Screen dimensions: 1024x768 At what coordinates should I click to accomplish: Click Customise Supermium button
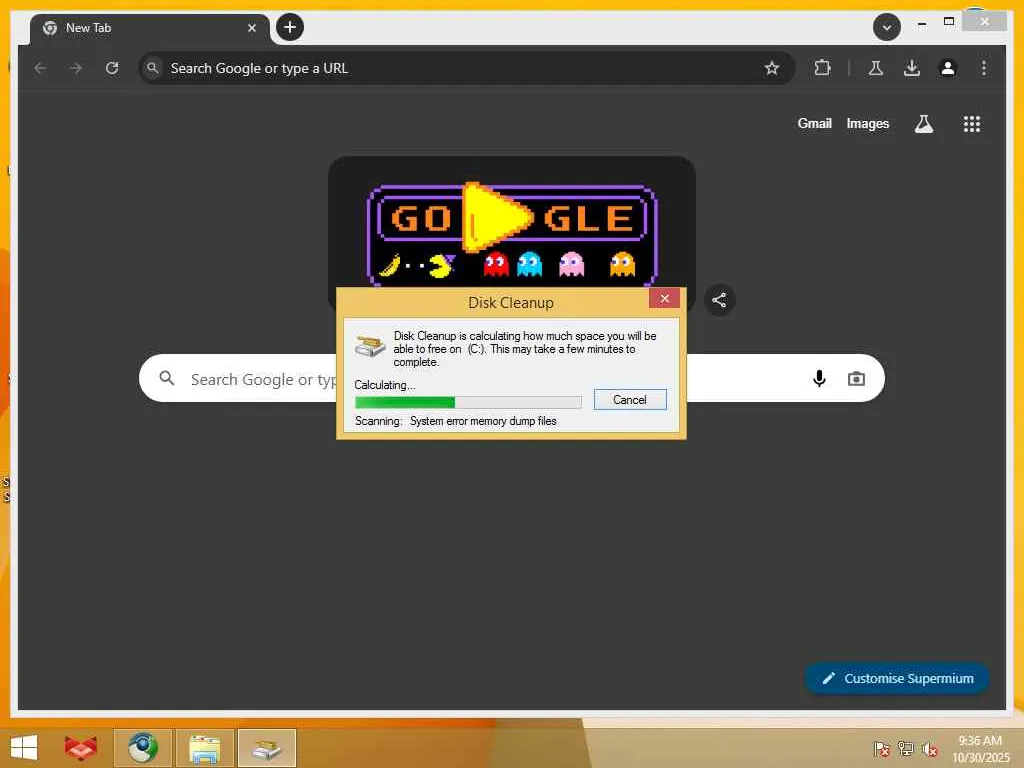coord(897,679)
